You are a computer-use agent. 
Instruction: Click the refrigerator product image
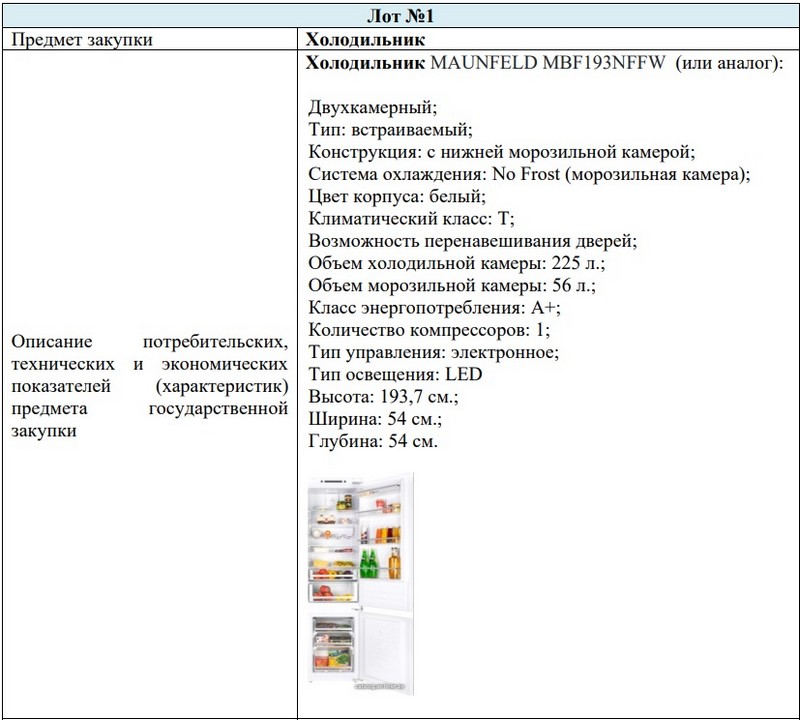coord(357,585)
